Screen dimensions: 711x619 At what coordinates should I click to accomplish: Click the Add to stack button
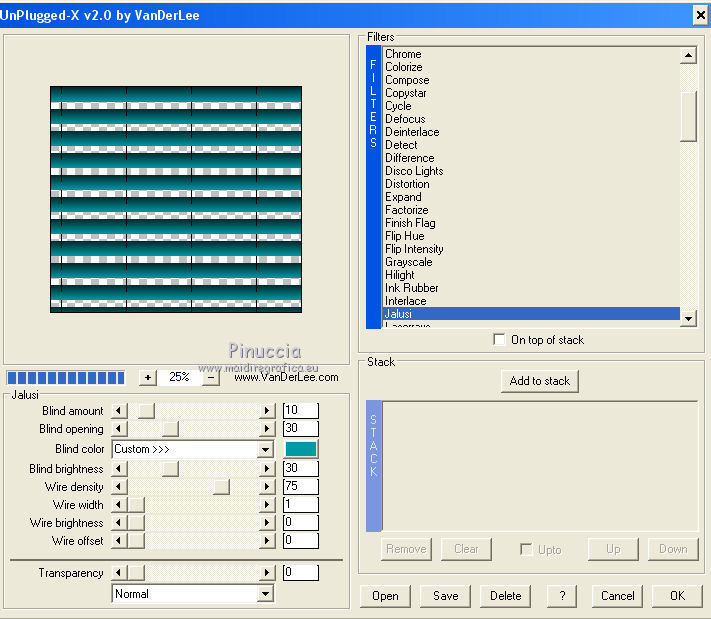click(540, 381)
